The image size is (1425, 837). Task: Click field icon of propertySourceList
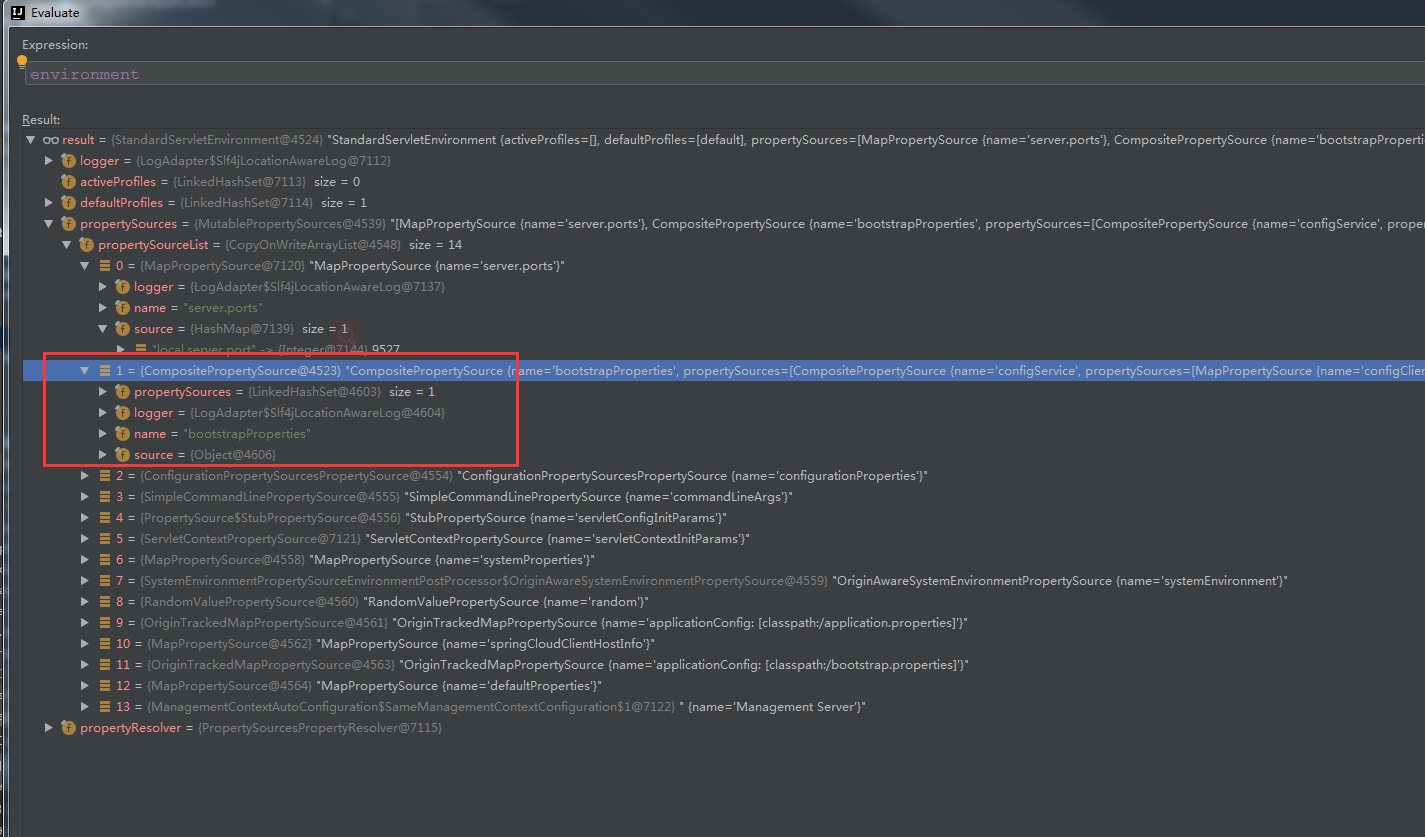click(86, 245)
